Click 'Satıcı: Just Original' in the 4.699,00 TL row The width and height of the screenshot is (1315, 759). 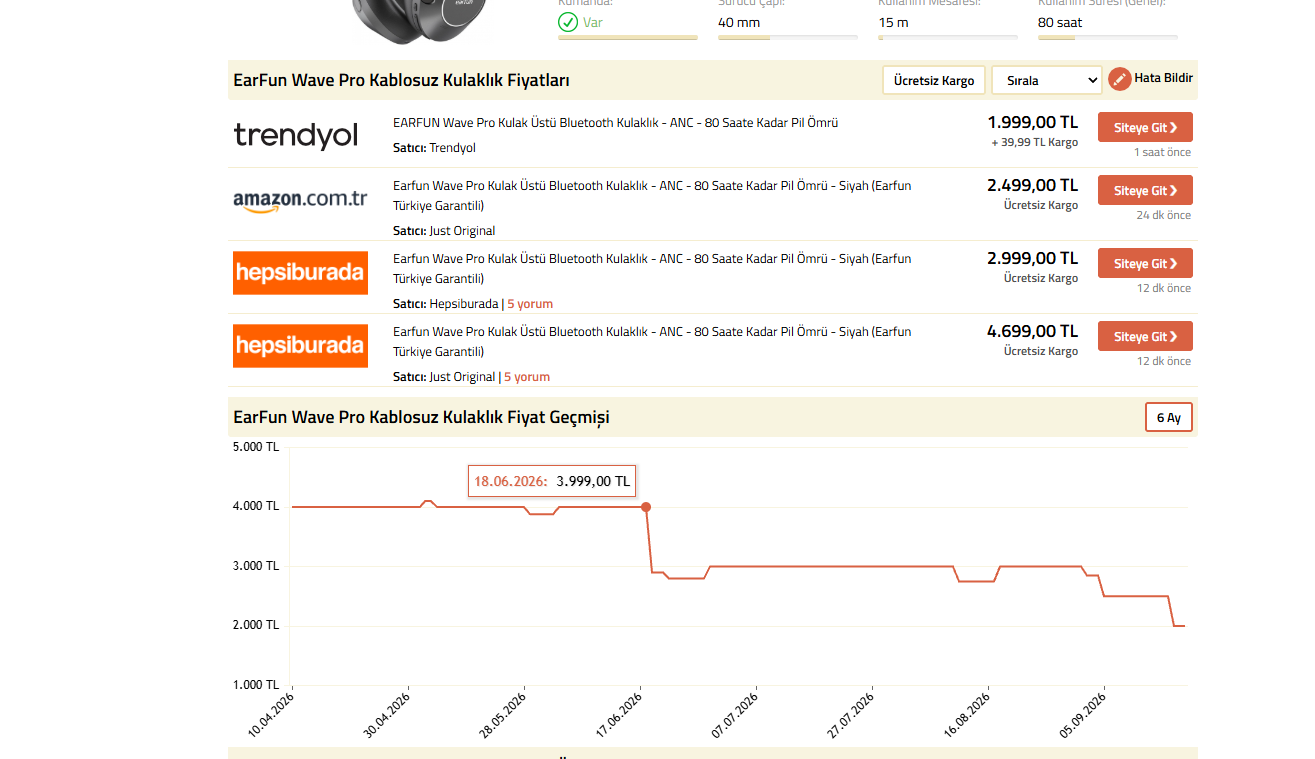(x=444, y=377)
